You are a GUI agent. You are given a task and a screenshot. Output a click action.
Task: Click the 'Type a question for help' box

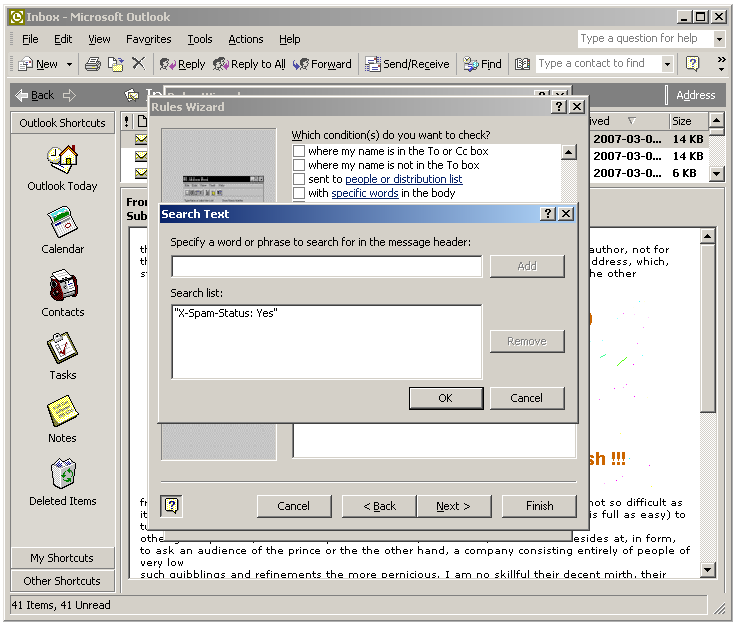[x=645, y=39]
